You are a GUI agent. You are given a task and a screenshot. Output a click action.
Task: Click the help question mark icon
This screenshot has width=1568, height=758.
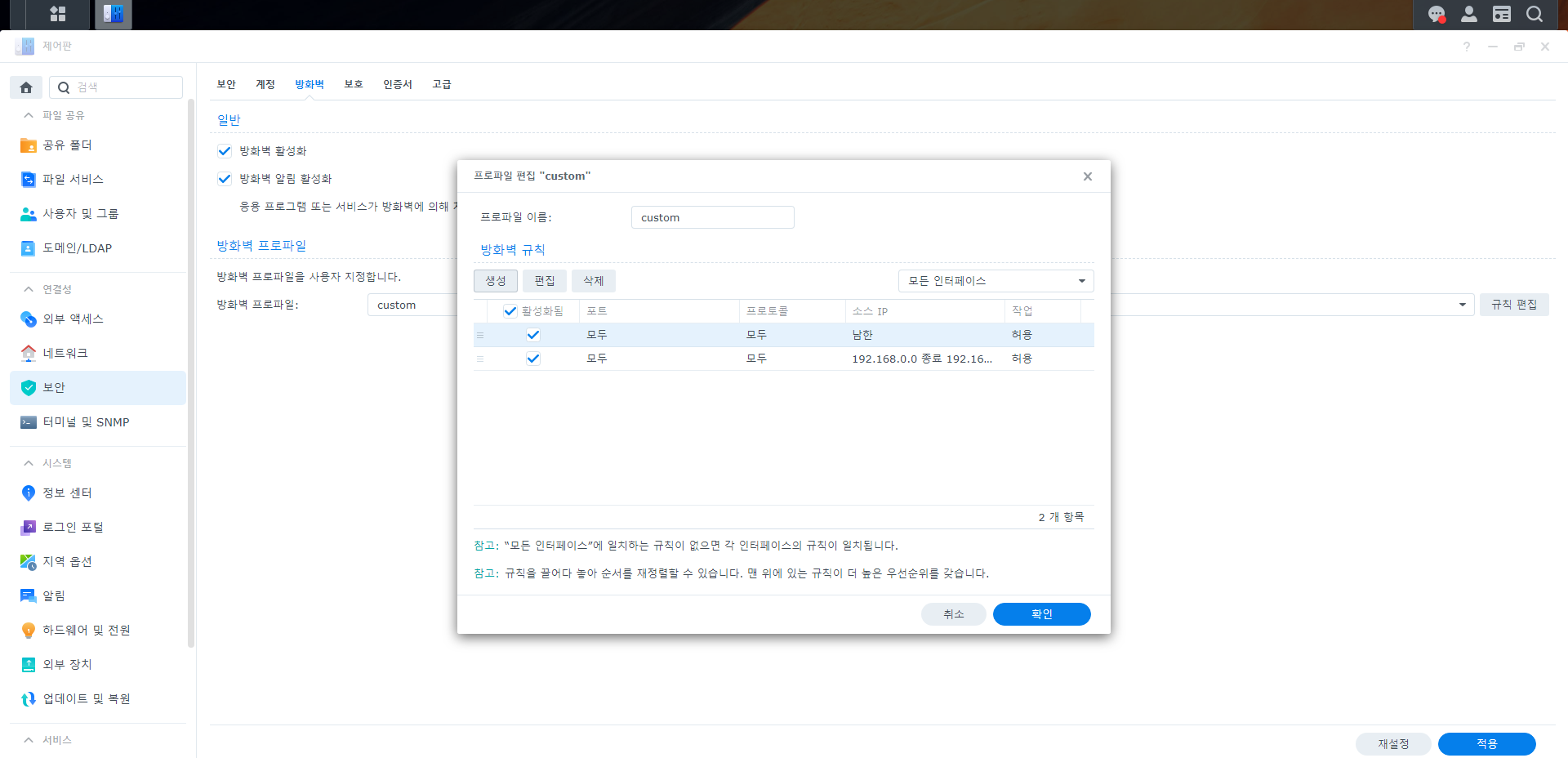click(1467, 47)
